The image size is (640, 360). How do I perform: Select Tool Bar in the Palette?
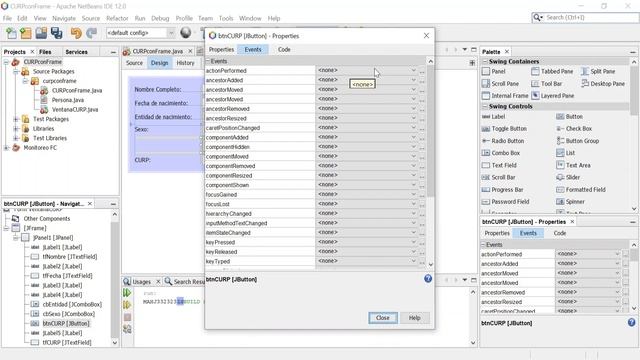click(547, 84)
